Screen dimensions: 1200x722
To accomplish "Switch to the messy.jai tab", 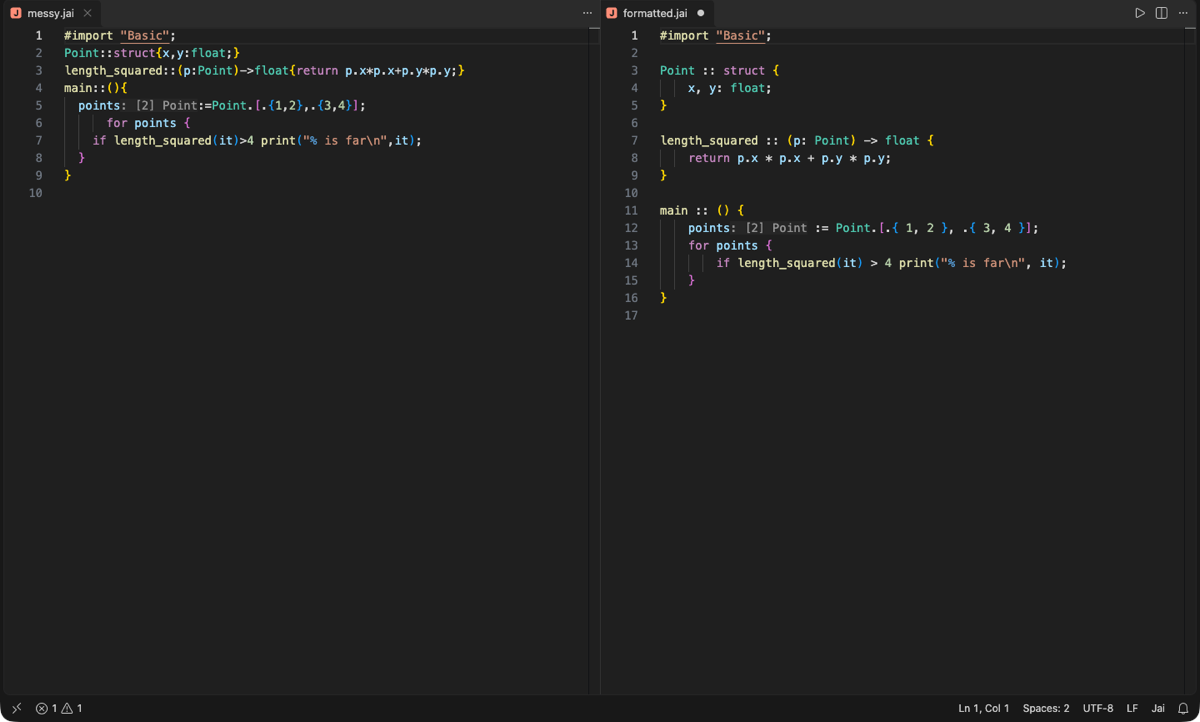I will tap(50, 13).
